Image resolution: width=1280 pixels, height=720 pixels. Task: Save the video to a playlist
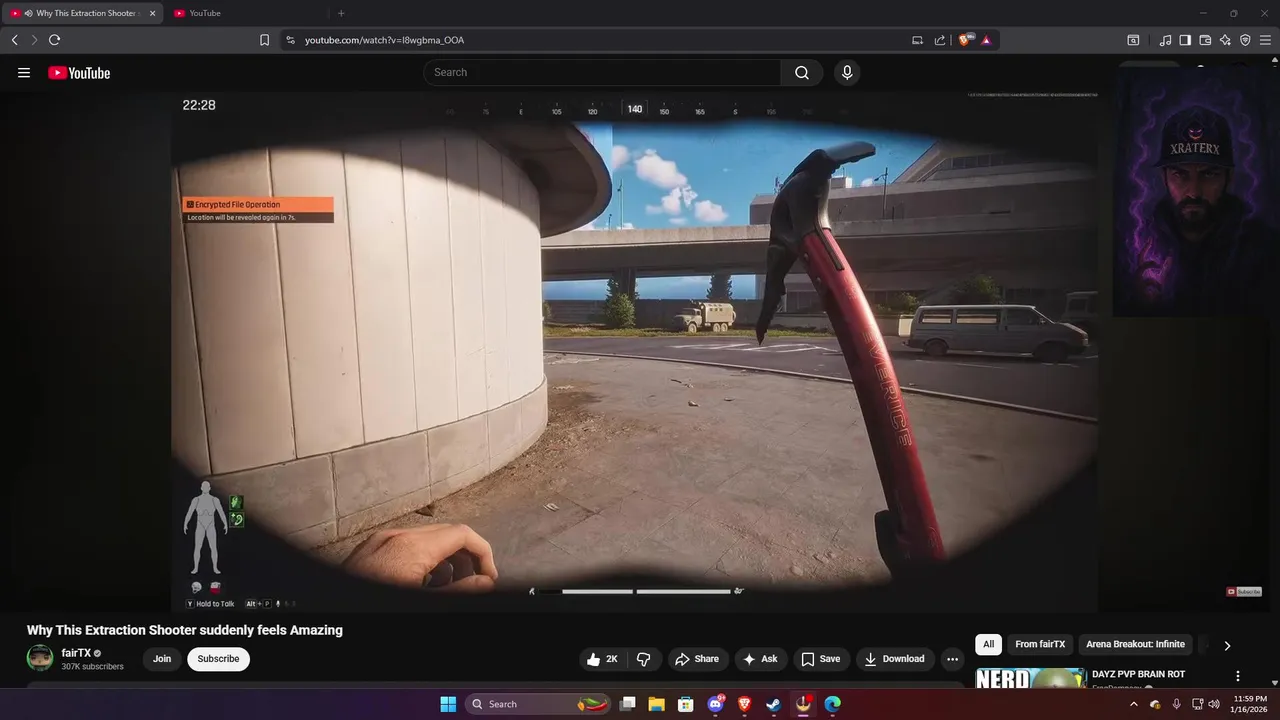[821, 659]
